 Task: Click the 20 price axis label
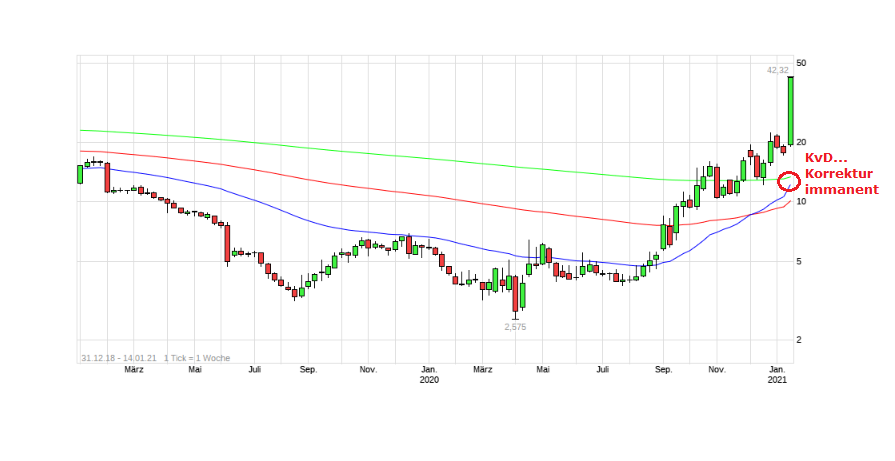click(801, 142)
